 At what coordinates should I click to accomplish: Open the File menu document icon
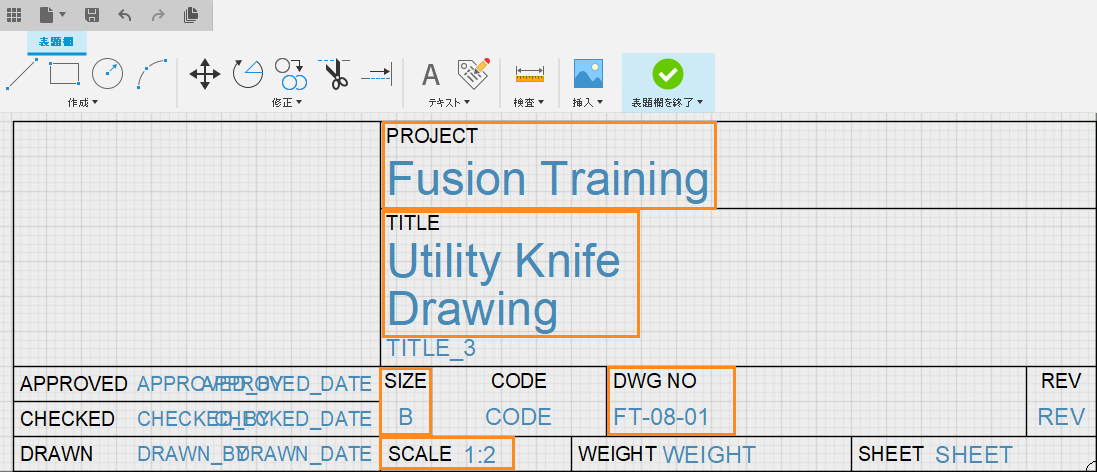coord(46,14)
